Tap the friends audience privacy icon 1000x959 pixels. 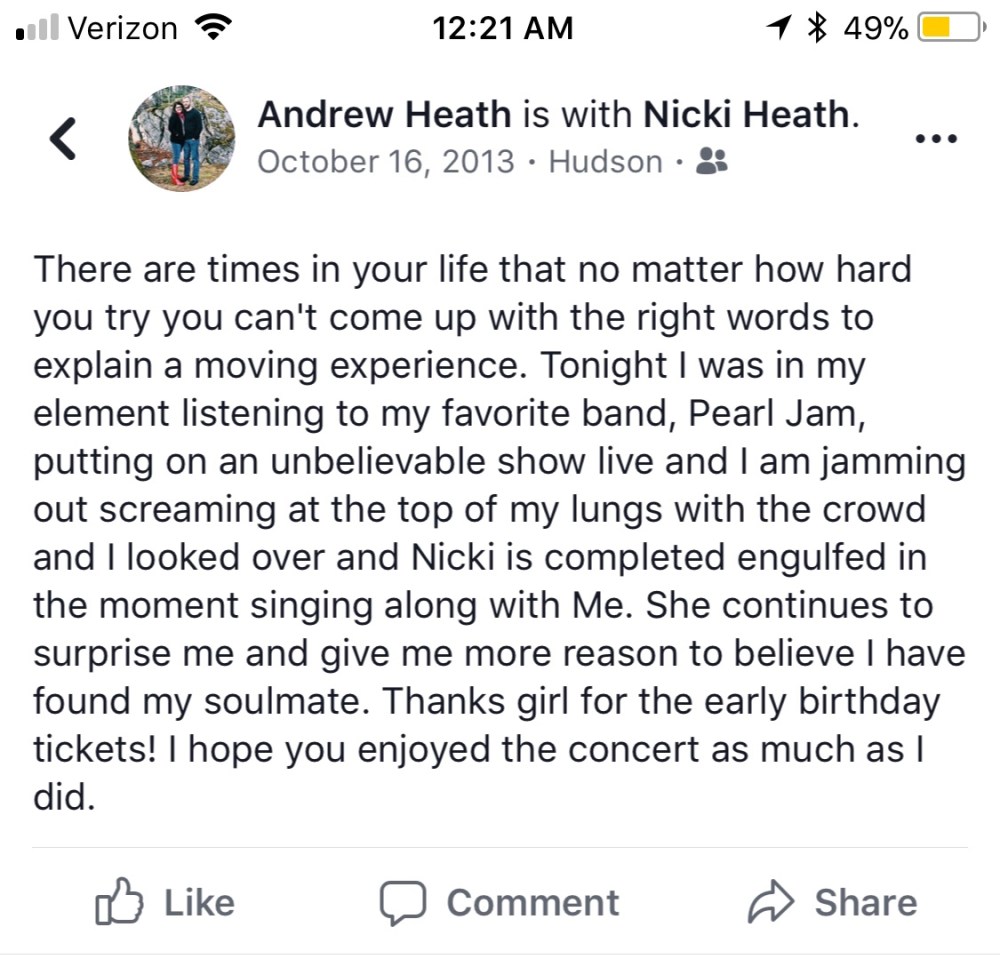[x=711, y=161]
